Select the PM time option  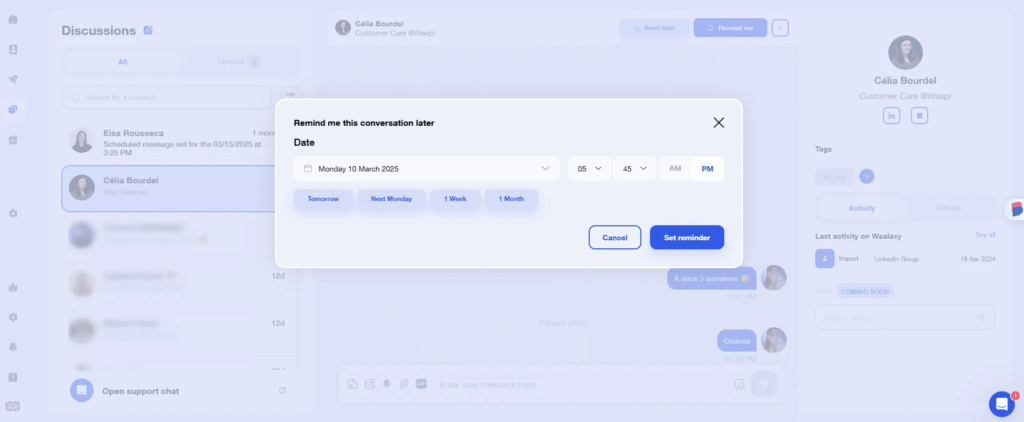tap(707, 169)
